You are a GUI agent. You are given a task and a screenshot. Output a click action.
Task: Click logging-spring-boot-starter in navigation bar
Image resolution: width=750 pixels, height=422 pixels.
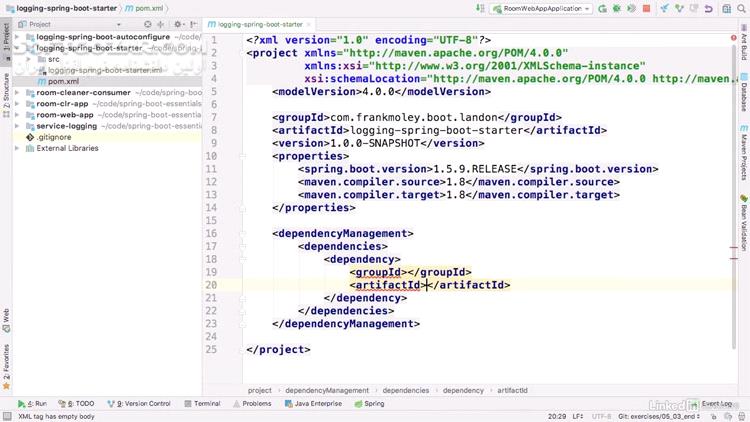(62, 9)
